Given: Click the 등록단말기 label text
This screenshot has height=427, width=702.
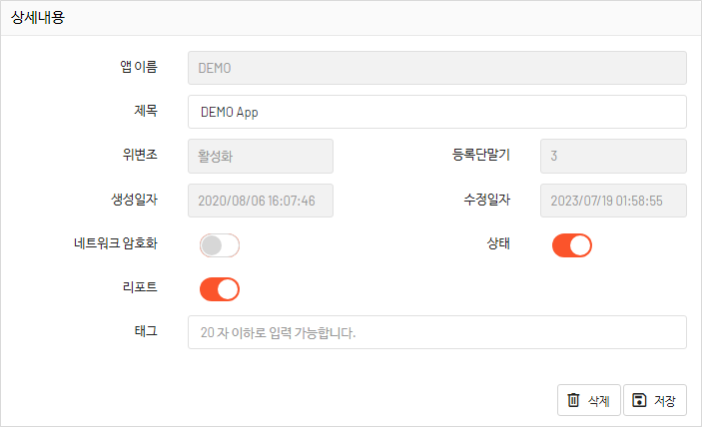Looking at the screenshot, I should coord(481,154).
